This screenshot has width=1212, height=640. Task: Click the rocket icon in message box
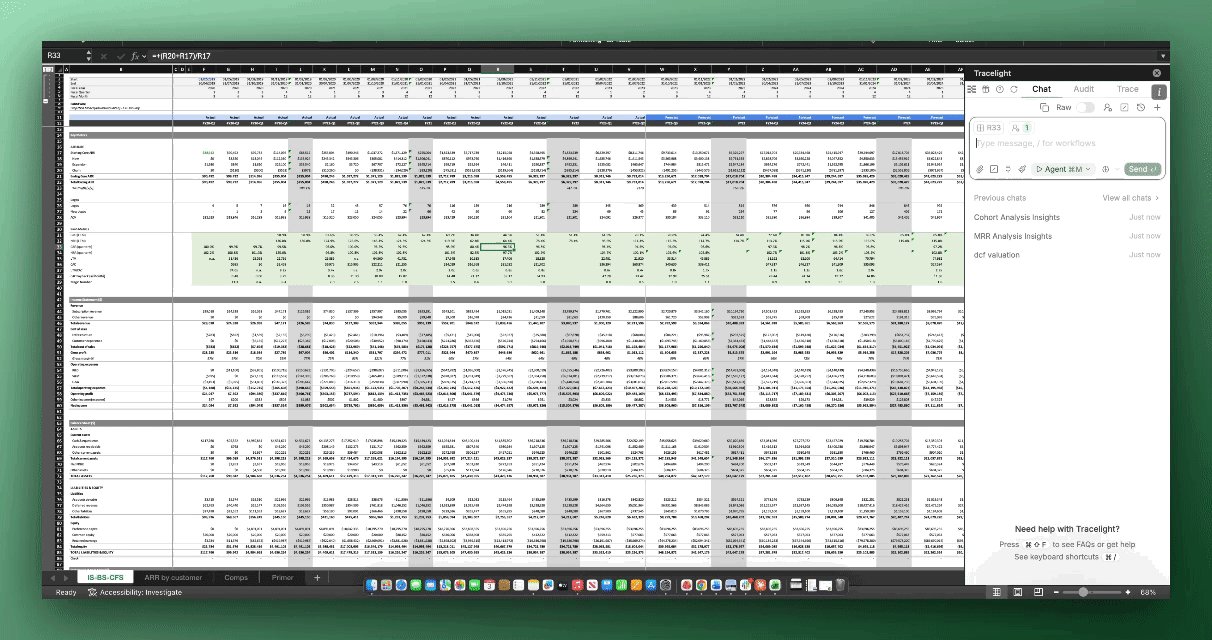click(x=1022, y=169)
